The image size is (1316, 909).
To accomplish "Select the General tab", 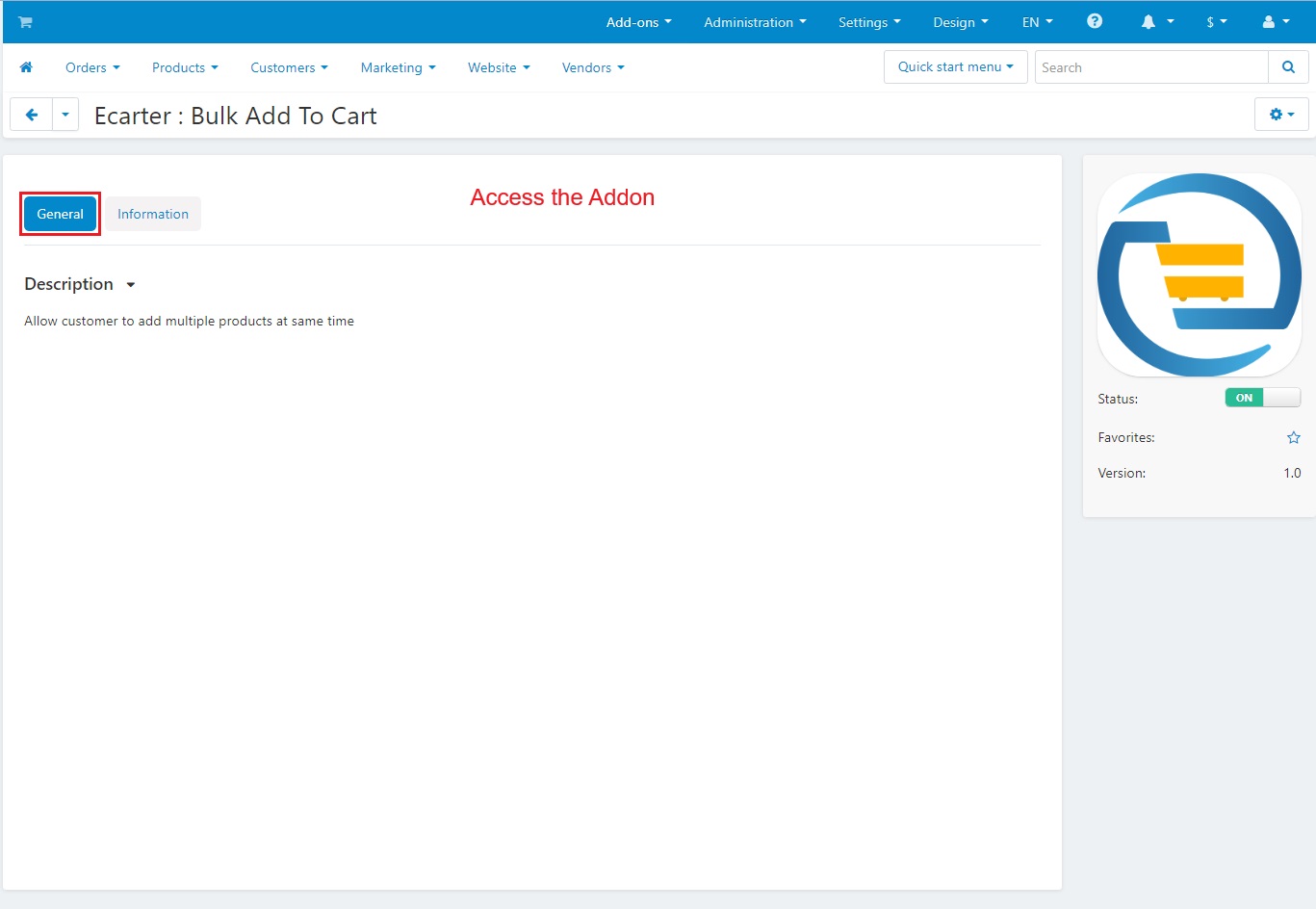I will pos(60,214).
